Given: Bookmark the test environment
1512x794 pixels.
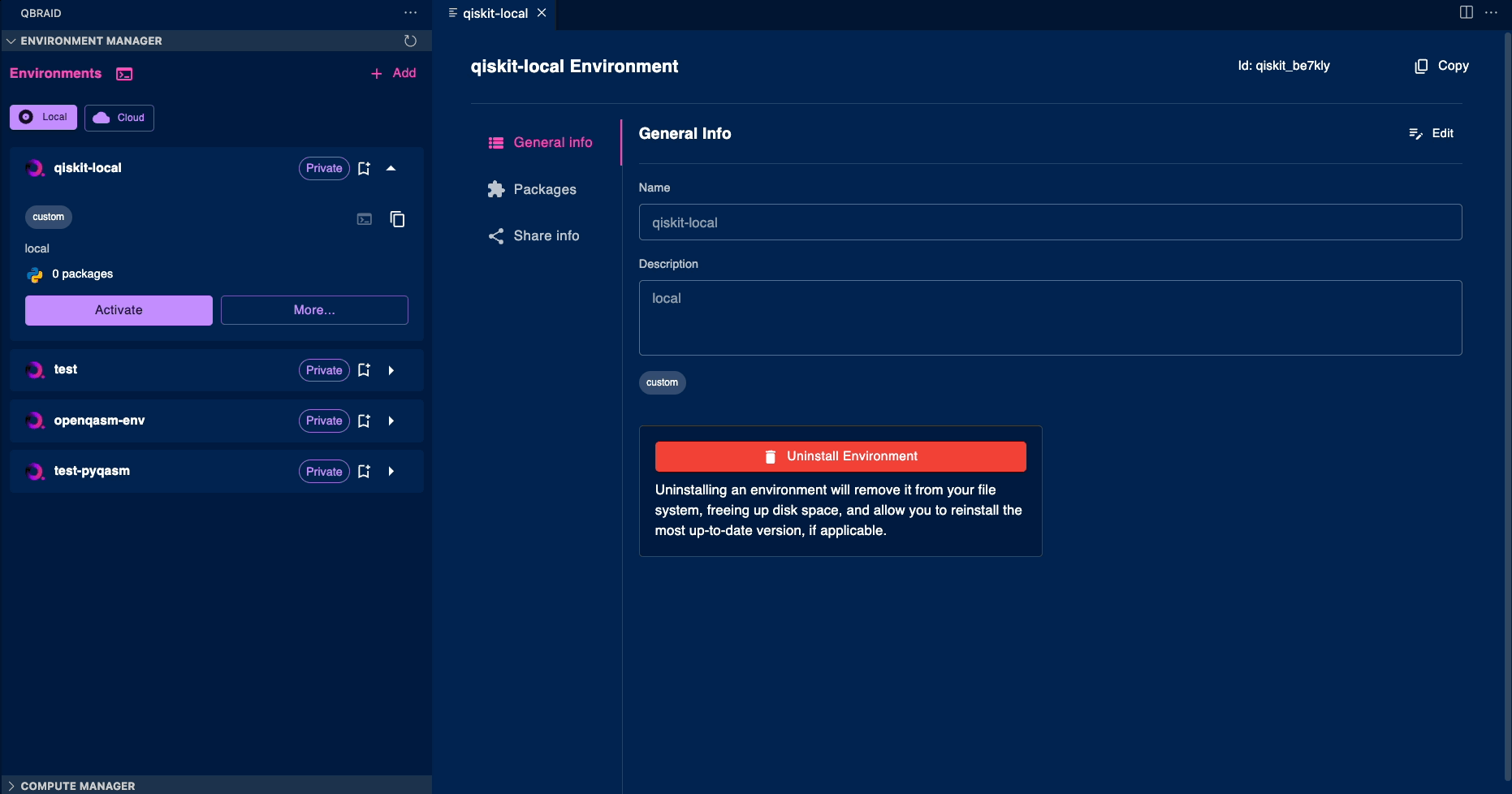Looking at the screenshot, I should (364, 370).
